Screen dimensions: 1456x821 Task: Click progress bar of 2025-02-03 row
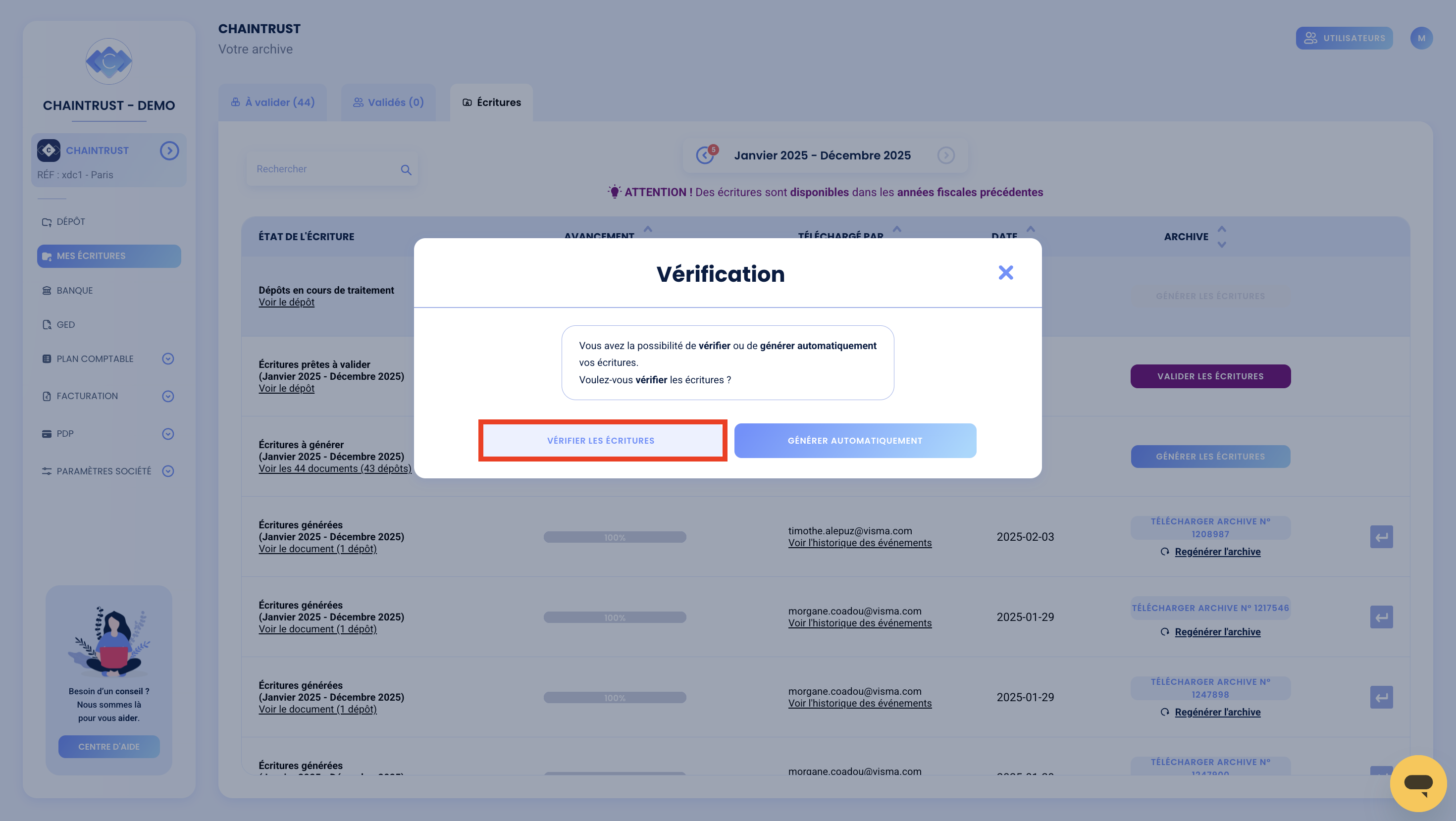(615, 537)
